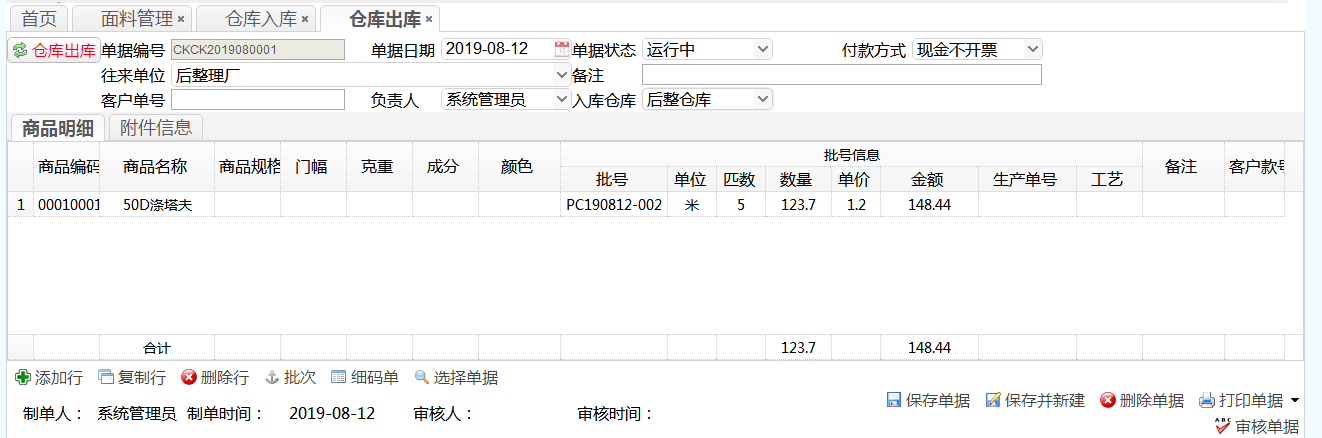Open the 付款方式 dropdown

click(x=1033, y=49)
